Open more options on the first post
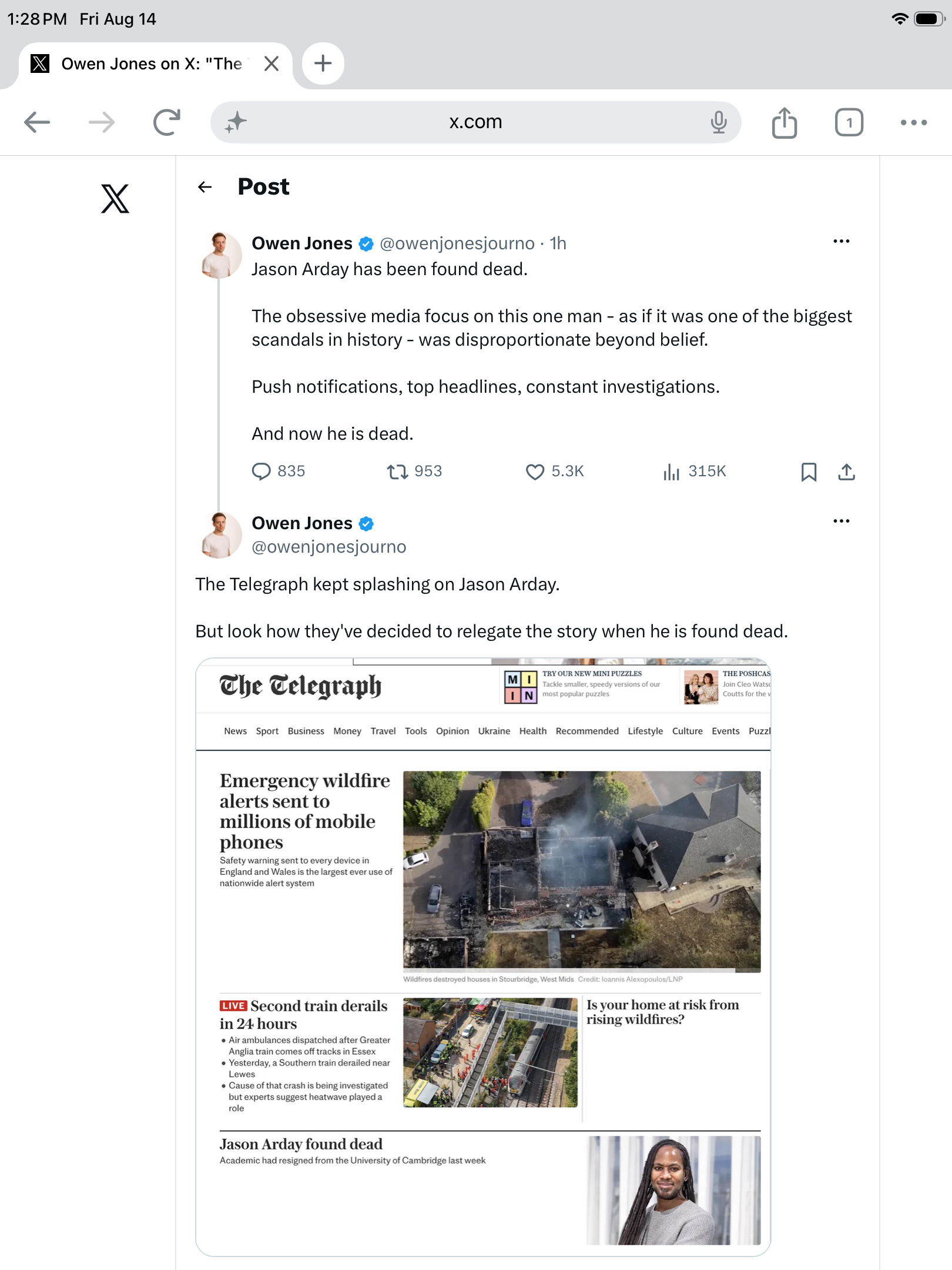The image size is (952, 1270). (x=842, y=242)
